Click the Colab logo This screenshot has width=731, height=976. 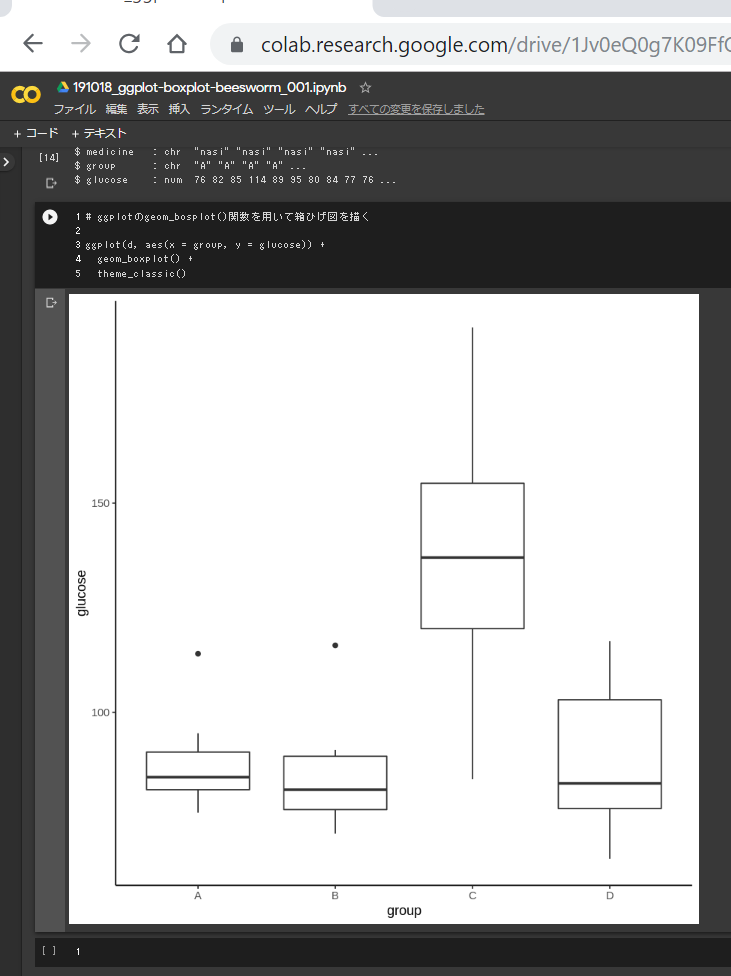click(25, 95)
